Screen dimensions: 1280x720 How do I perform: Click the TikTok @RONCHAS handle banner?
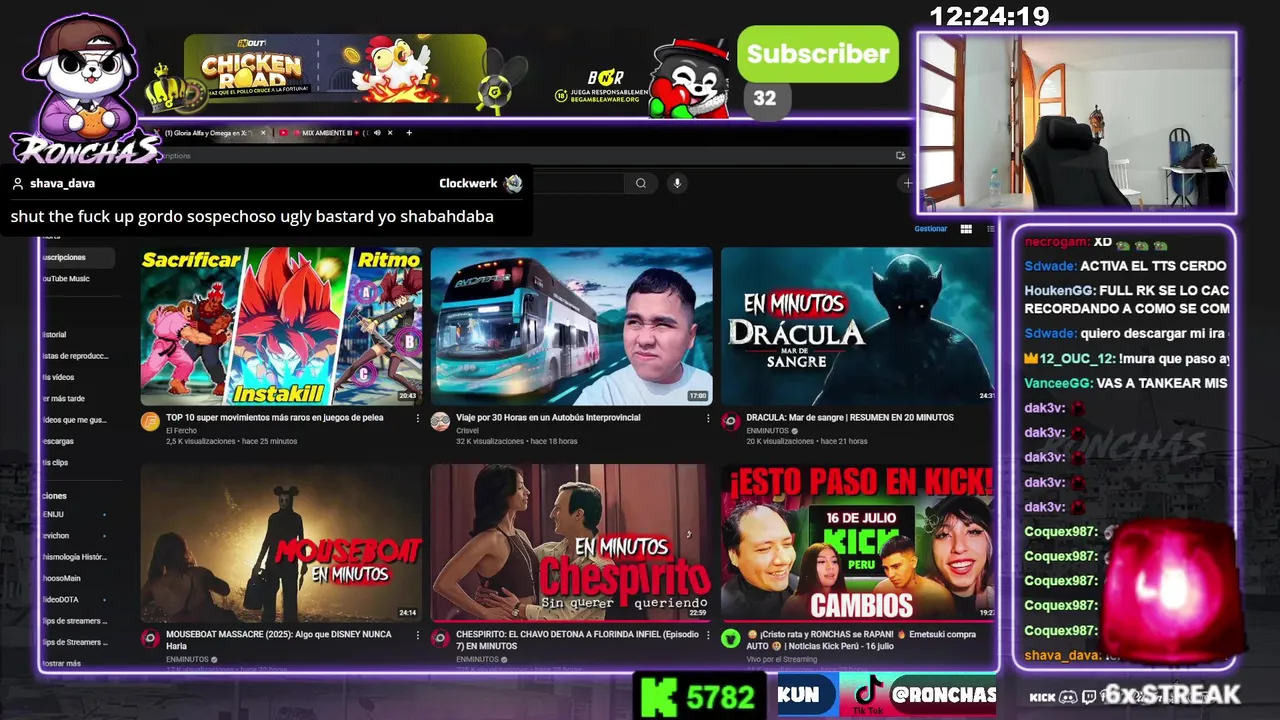click(919, 695)
